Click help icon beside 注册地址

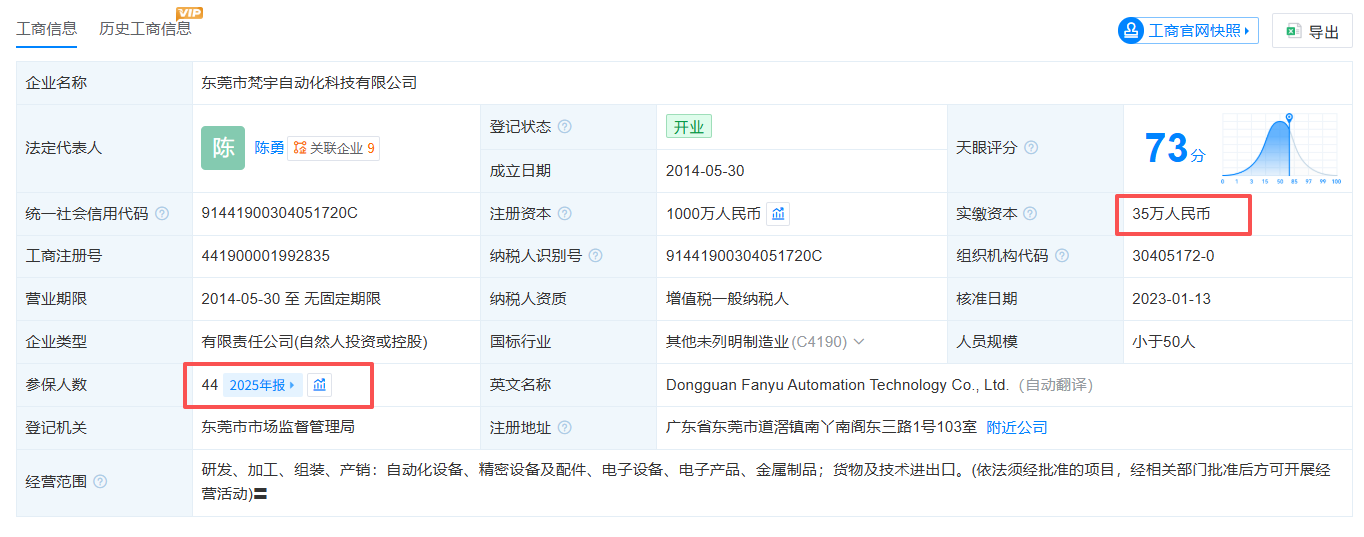point(565,428)
